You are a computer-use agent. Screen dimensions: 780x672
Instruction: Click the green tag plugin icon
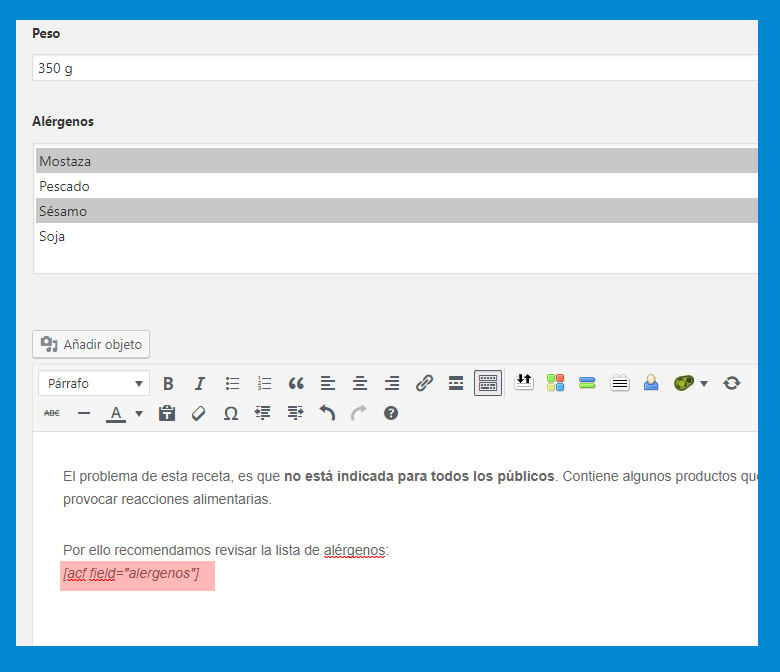[684, 383]
